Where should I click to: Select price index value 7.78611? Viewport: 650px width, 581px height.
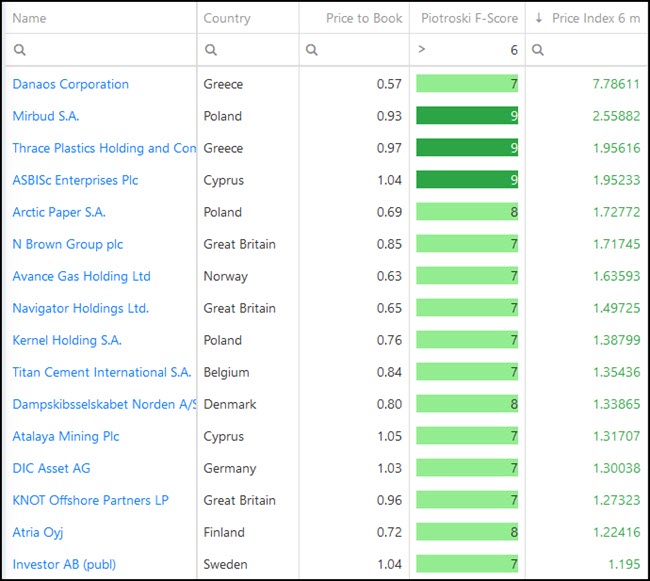(616, 84)
